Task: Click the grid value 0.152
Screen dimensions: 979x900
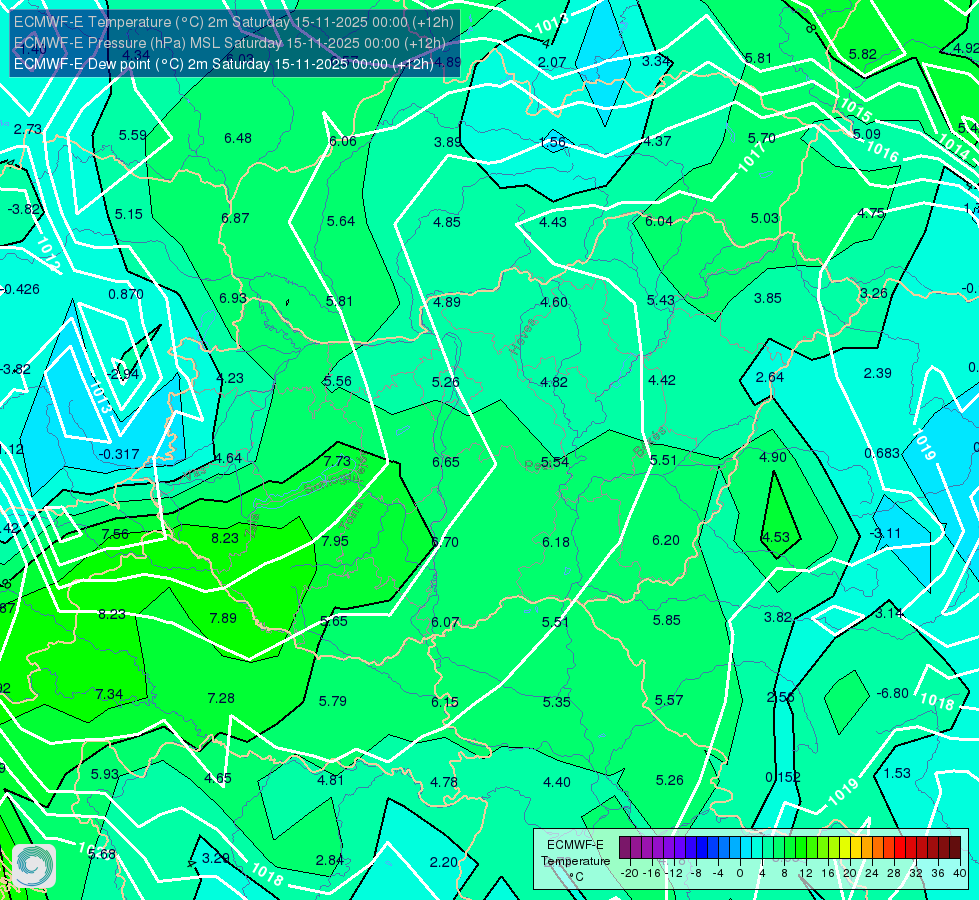Action: point(783,777)
